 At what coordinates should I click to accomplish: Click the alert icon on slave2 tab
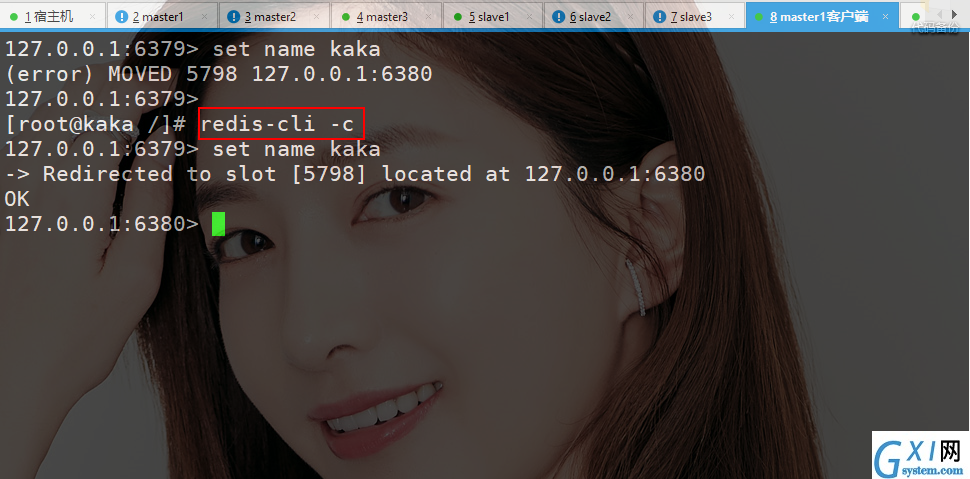pyautogui.click(x=558, y=17)
